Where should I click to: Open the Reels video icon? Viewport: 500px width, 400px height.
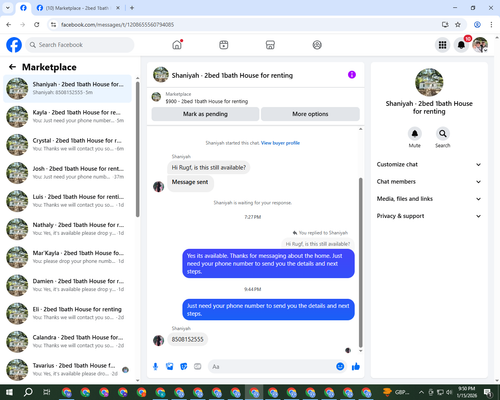click(x=224, y=45)
